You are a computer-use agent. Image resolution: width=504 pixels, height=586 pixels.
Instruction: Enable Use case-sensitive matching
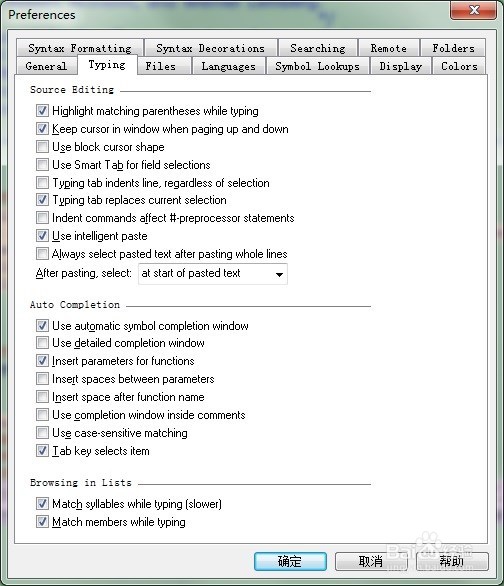[x=42, y=432]
